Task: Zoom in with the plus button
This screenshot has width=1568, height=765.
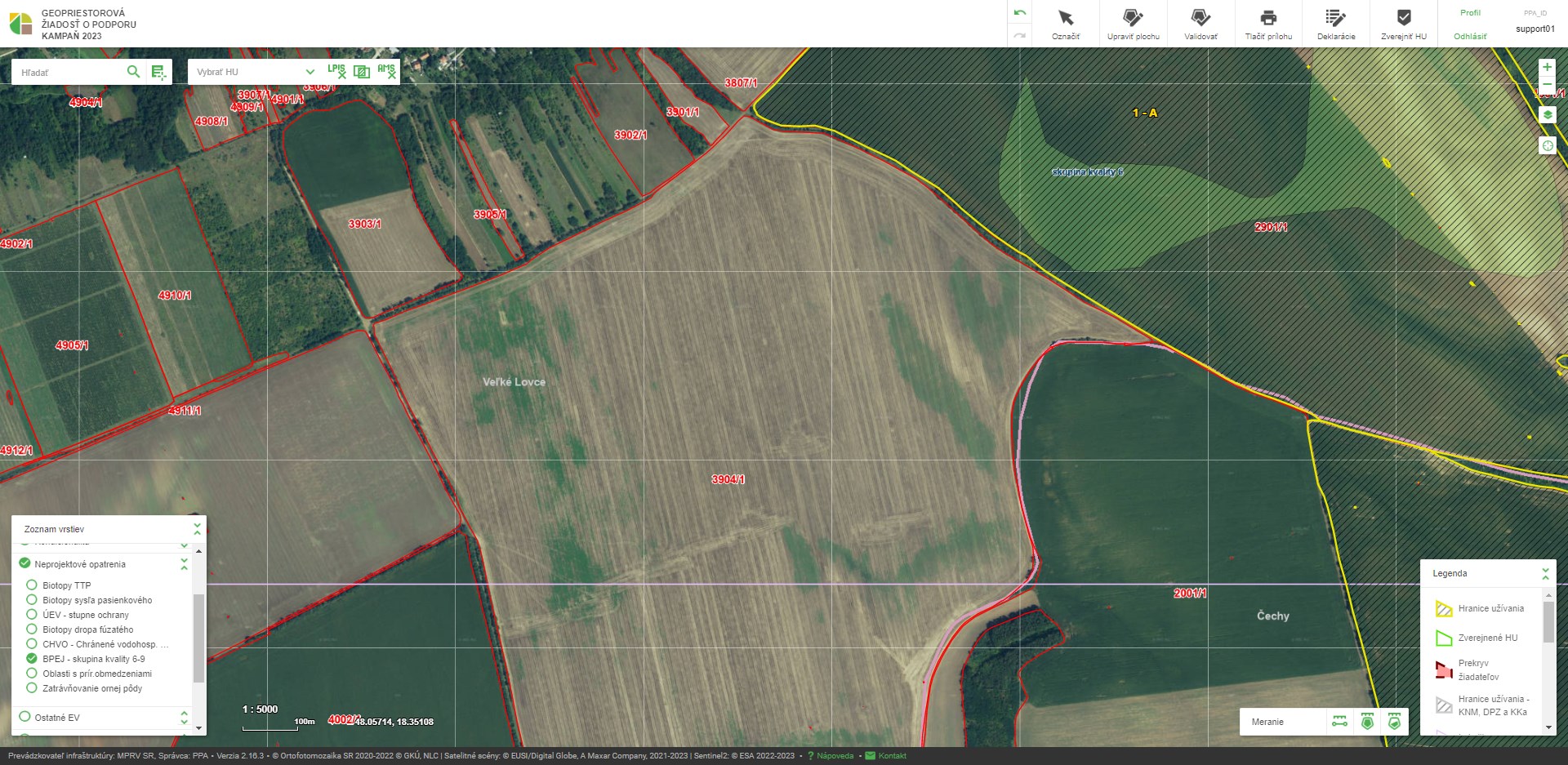Action: [x=1547, y=67]
